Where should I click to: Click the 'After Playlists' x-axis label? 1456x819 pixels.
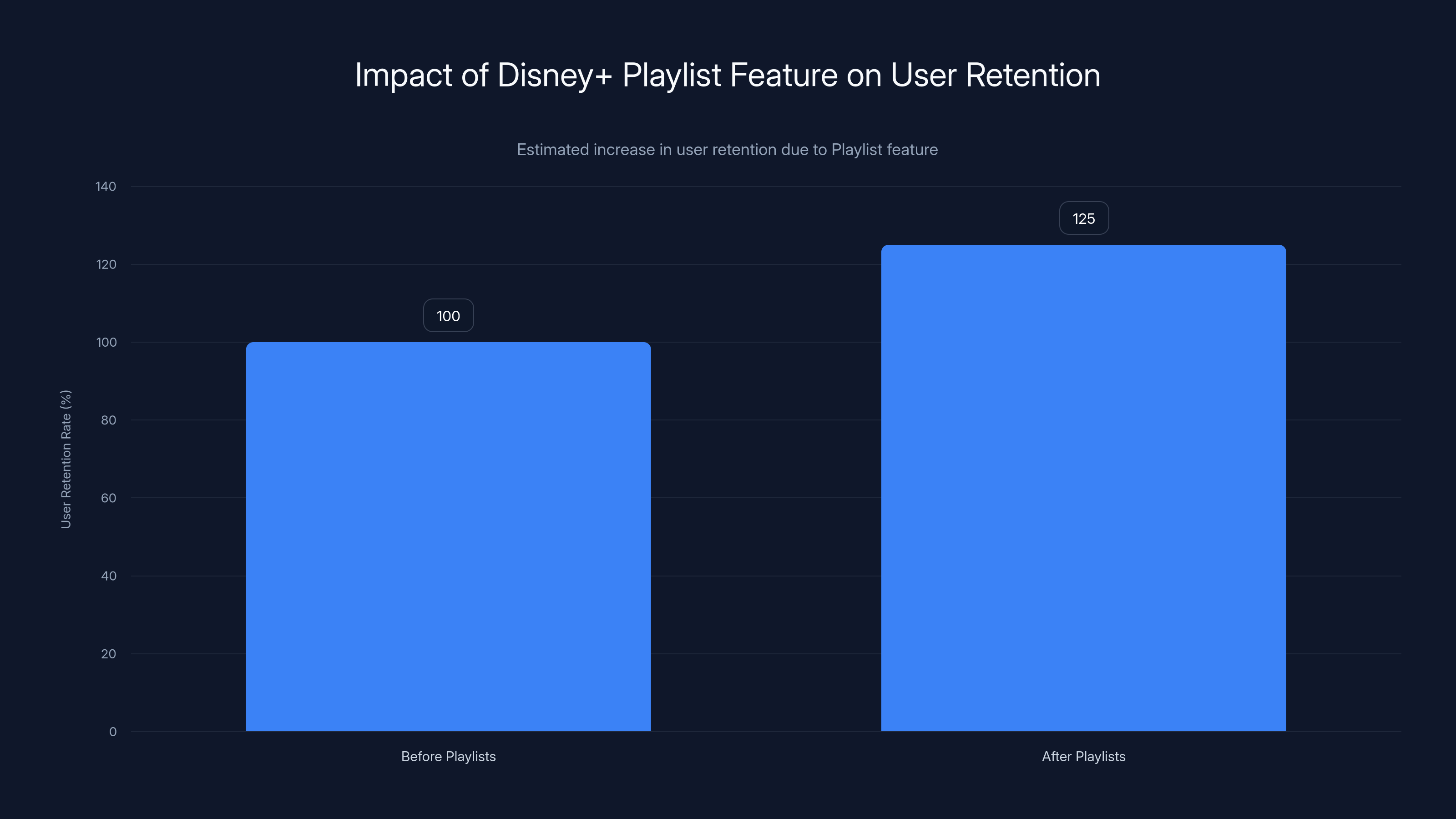[x=1083, y=756]
